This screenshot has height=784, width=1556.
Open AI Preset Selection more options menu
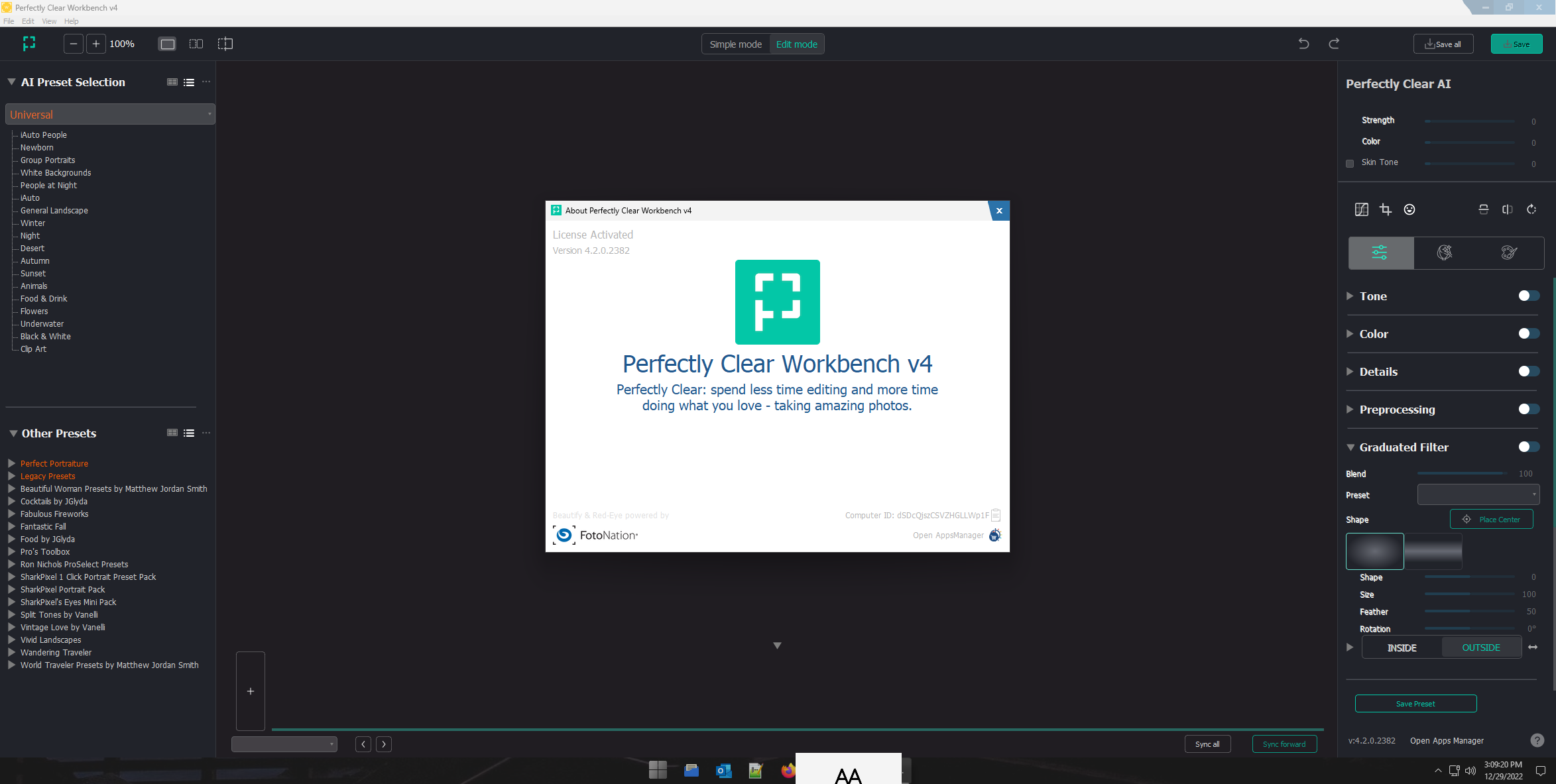point(206,82)
